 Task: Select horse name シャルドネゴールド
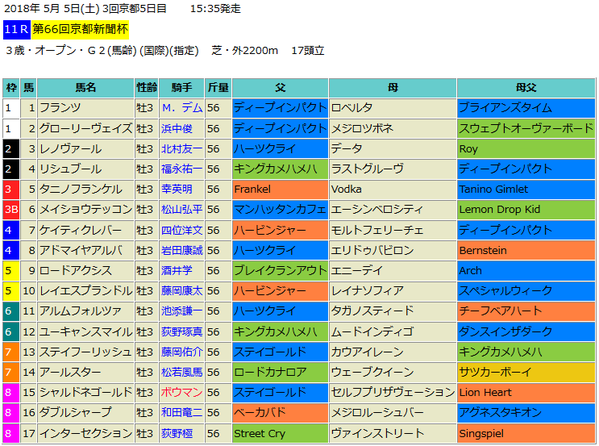[86, 392]
